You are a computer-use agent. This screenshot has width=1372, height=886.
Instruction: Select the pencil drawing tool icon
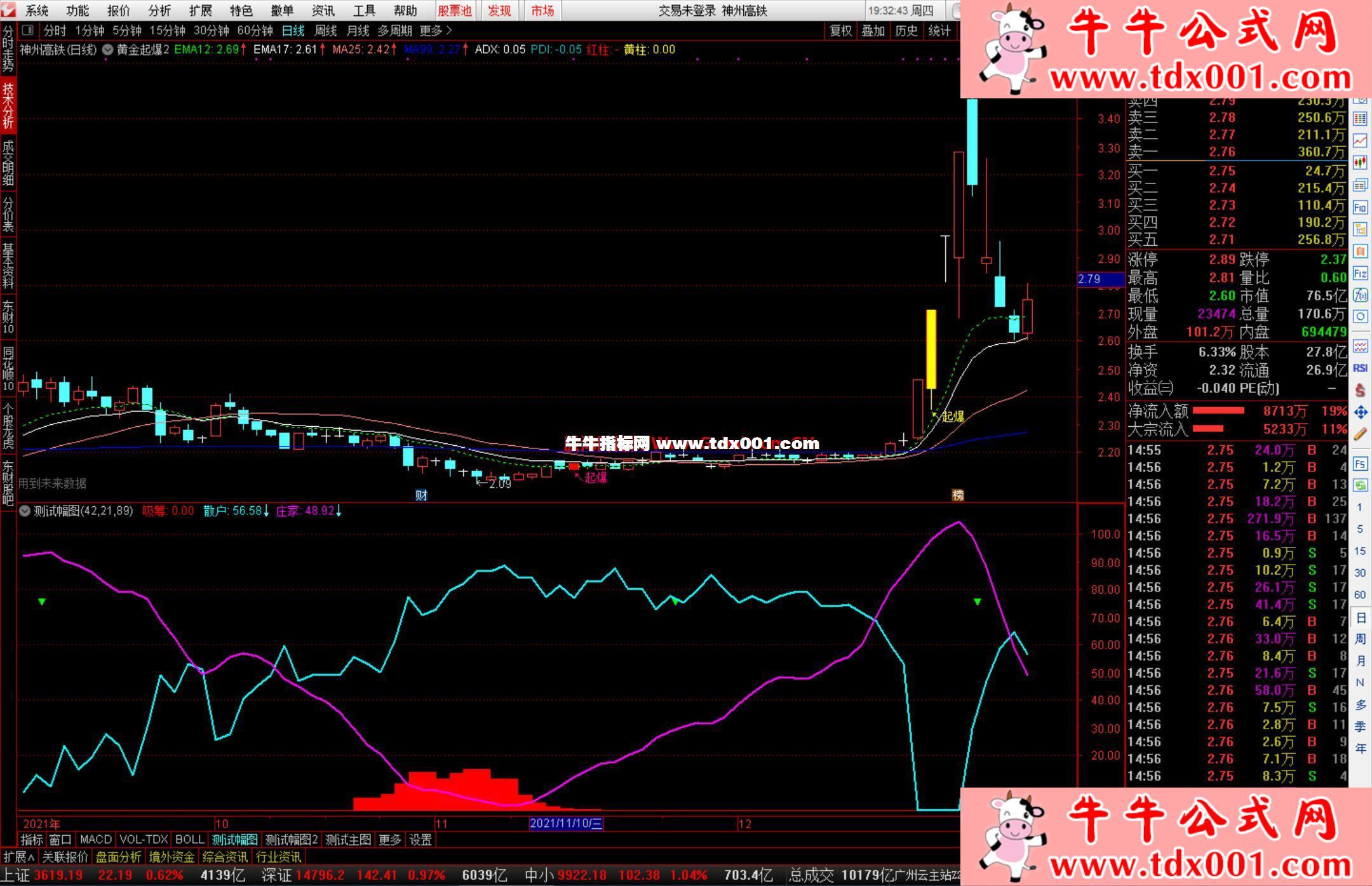[x=1360, y=434]
